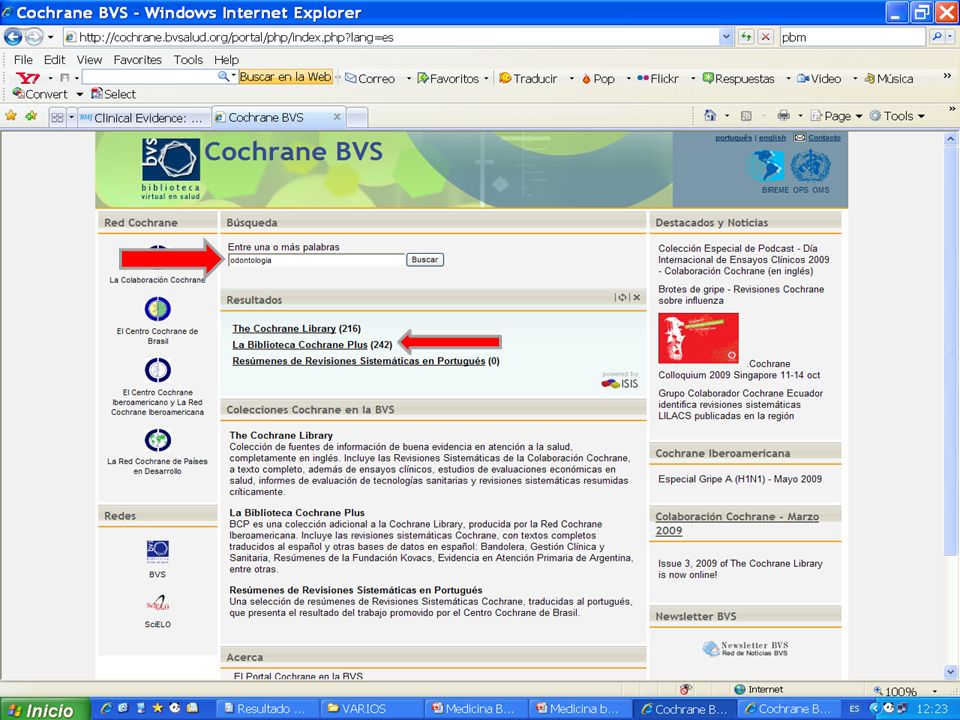The image size is (960, 720).
Task: Open the Edit menu
Action: click(x=54, y=59)
